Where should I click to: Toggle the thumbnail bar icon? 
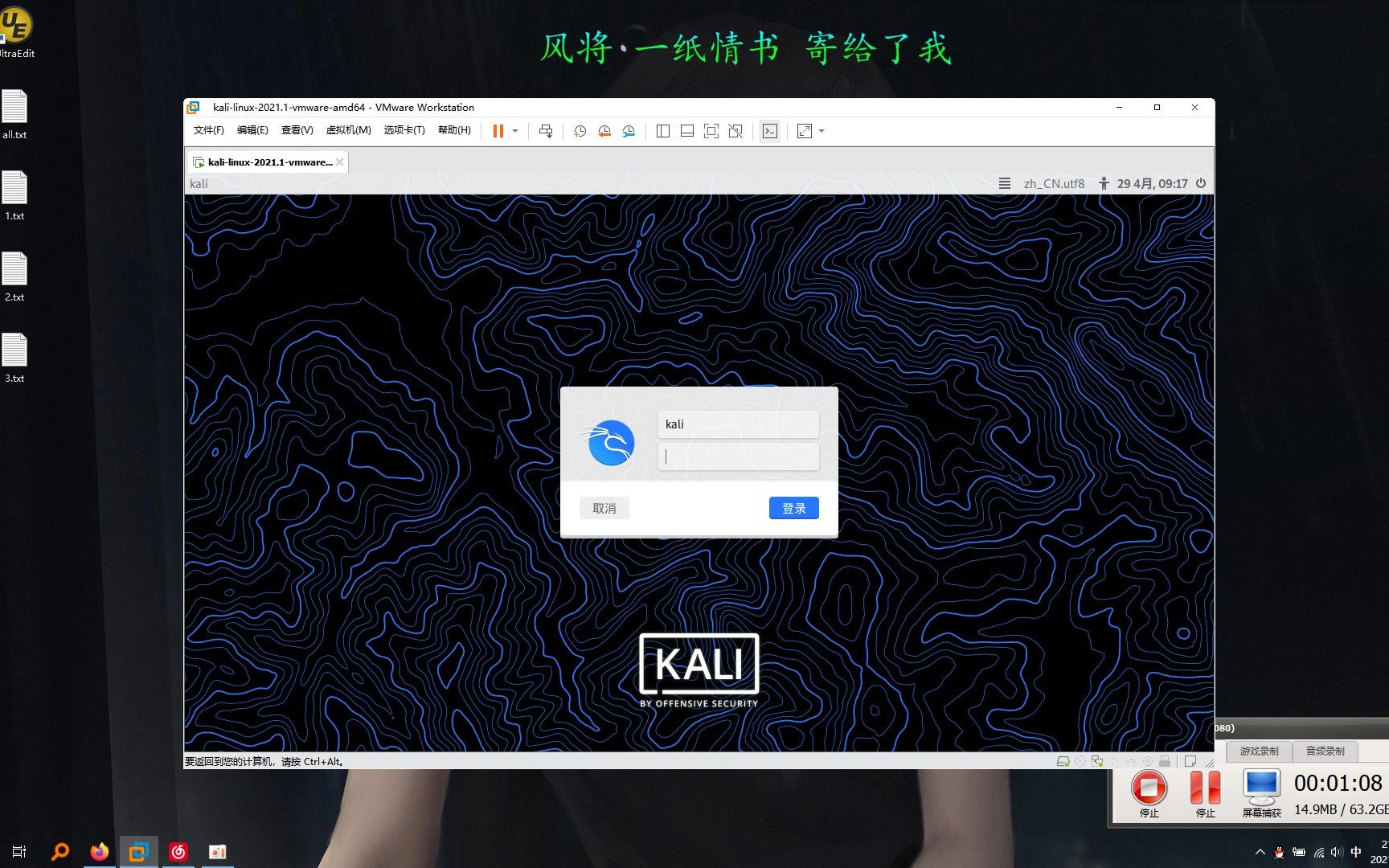pyautogui.click(x=687, y=131)
